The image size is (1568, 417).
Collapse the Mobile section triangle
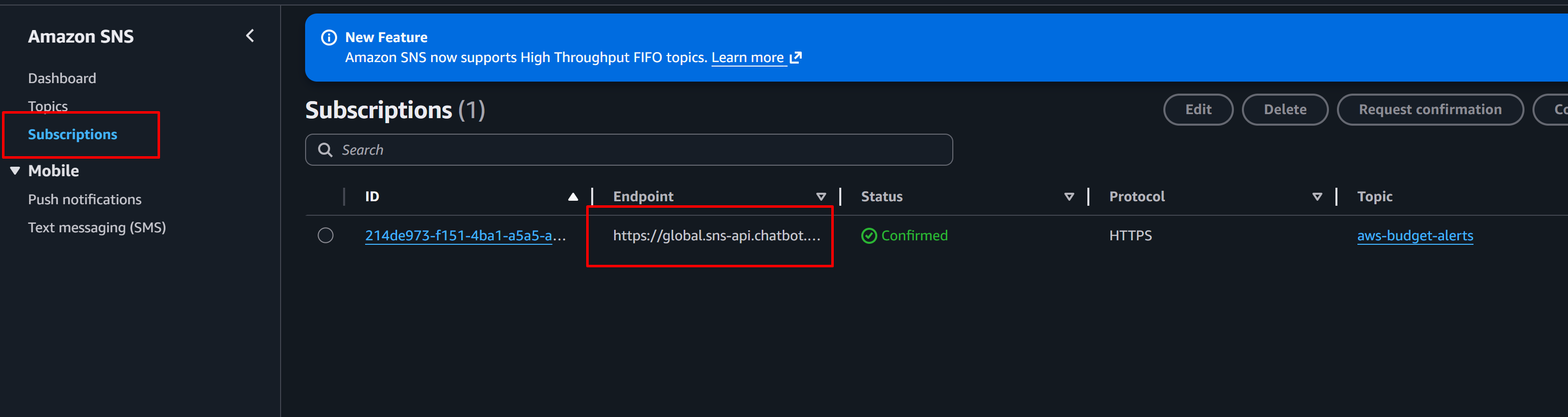tap(15, 171)
